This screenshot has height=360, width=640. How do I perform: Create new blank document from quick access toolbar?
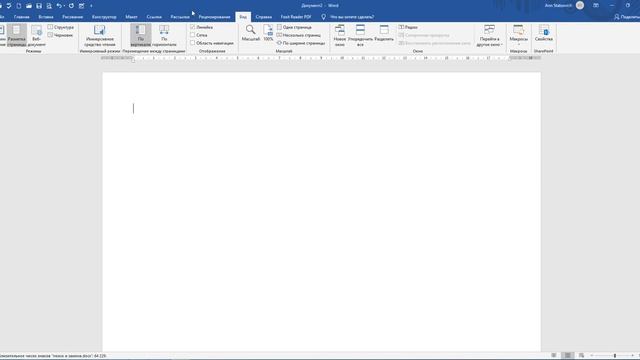click(19, 6)
